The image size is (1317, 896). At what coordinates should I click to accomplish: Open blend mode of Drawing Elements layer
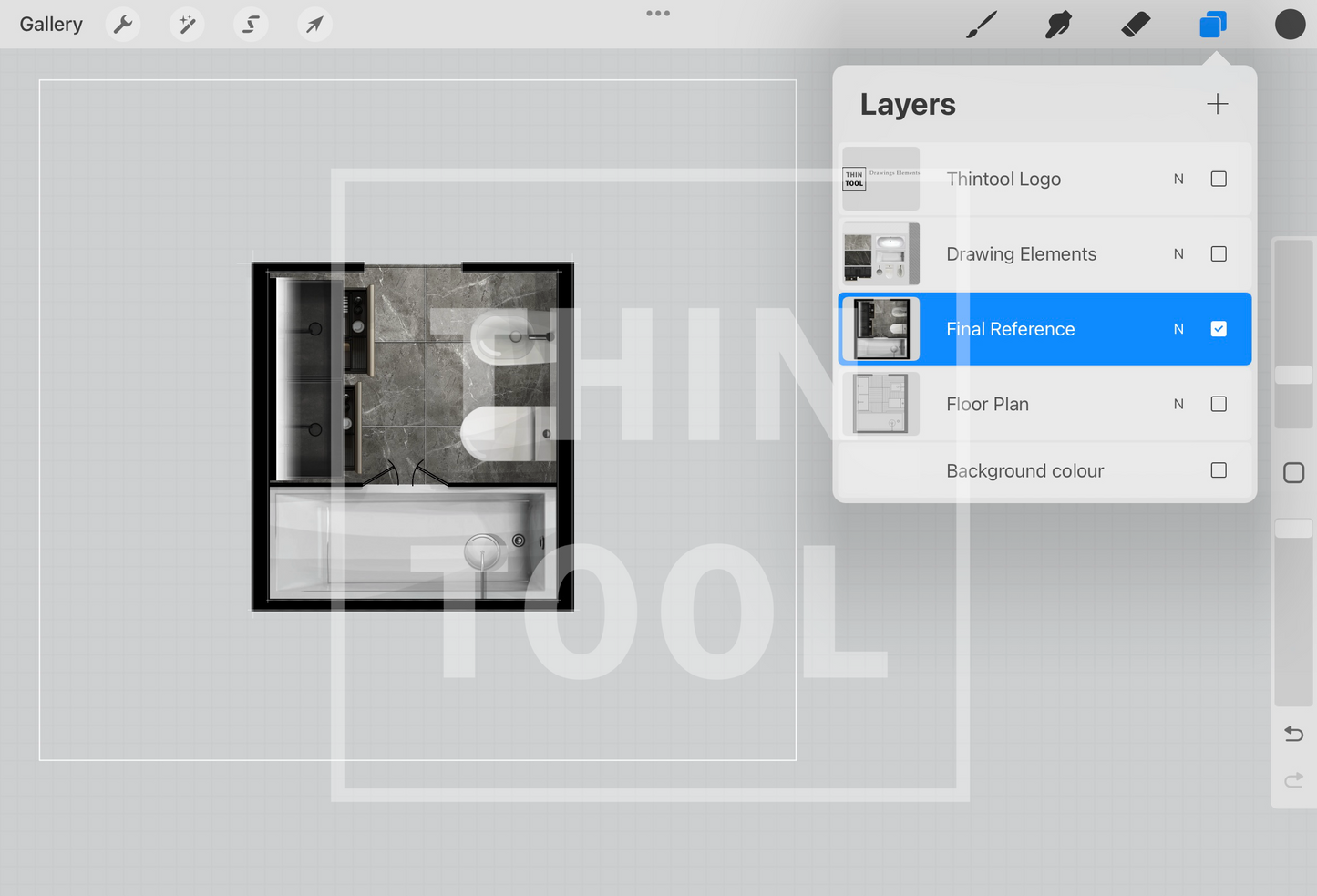(1178, 253)
